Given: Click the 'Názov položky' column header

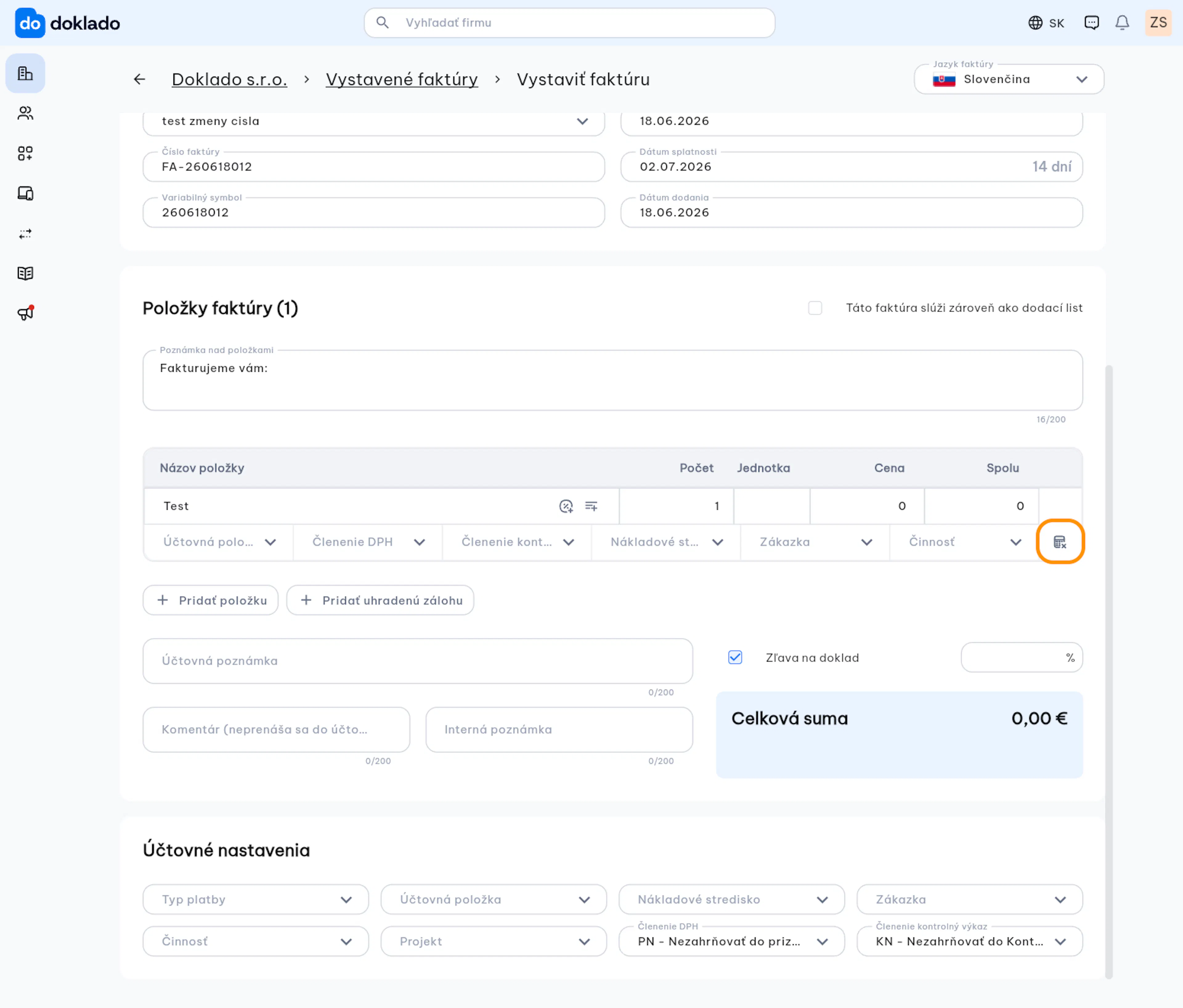Looking at the screenshot, I should pyautogui.click(x=202, y=468).
